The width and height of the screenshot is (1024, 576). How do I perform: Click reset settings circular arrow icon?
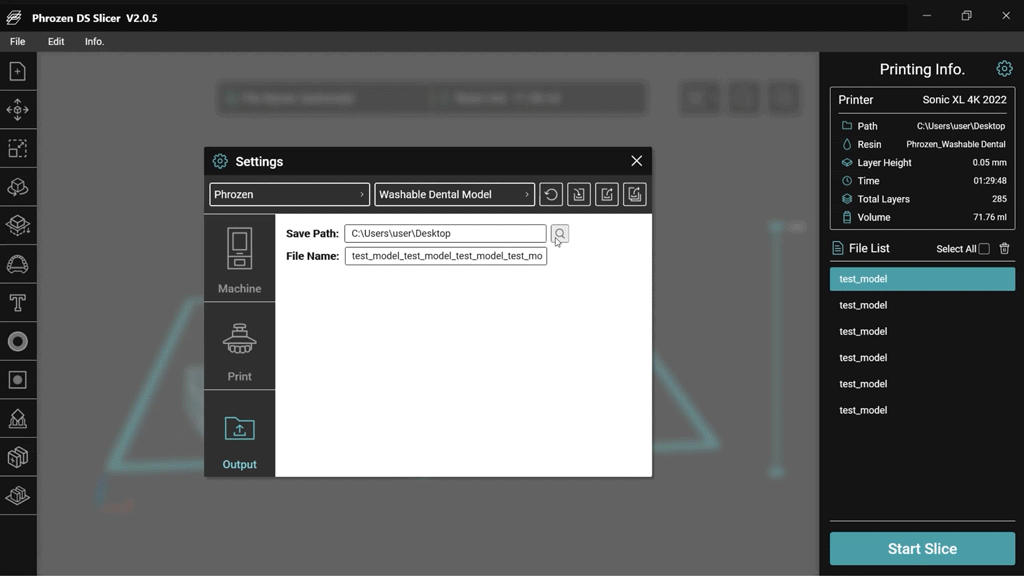[x=551, y=195]
